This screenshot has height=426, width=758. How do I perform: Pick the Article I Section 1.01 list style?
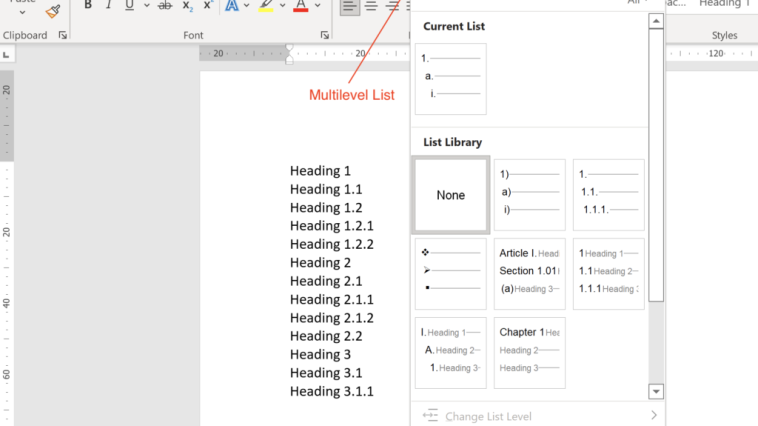tap(529, 274)
